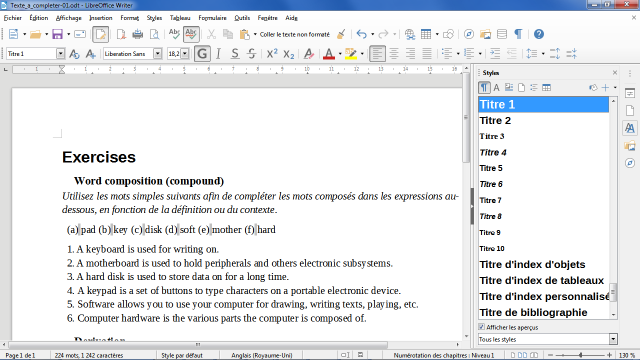Paste with the clipboard icon

click(x=244, y=34)
